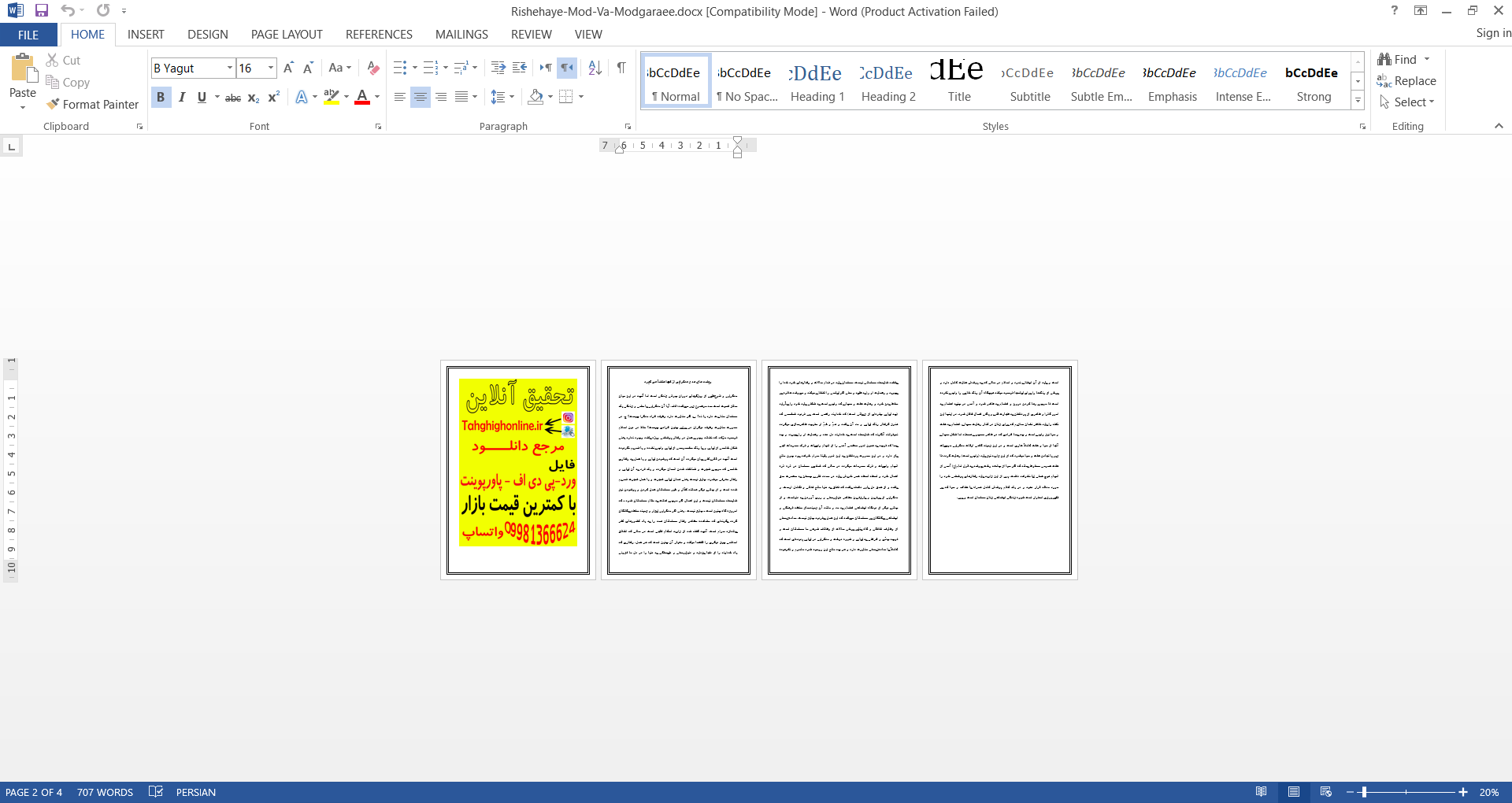Toggle Italic formatting
The width and height of the screenshot is (1512, 803).
182,98
